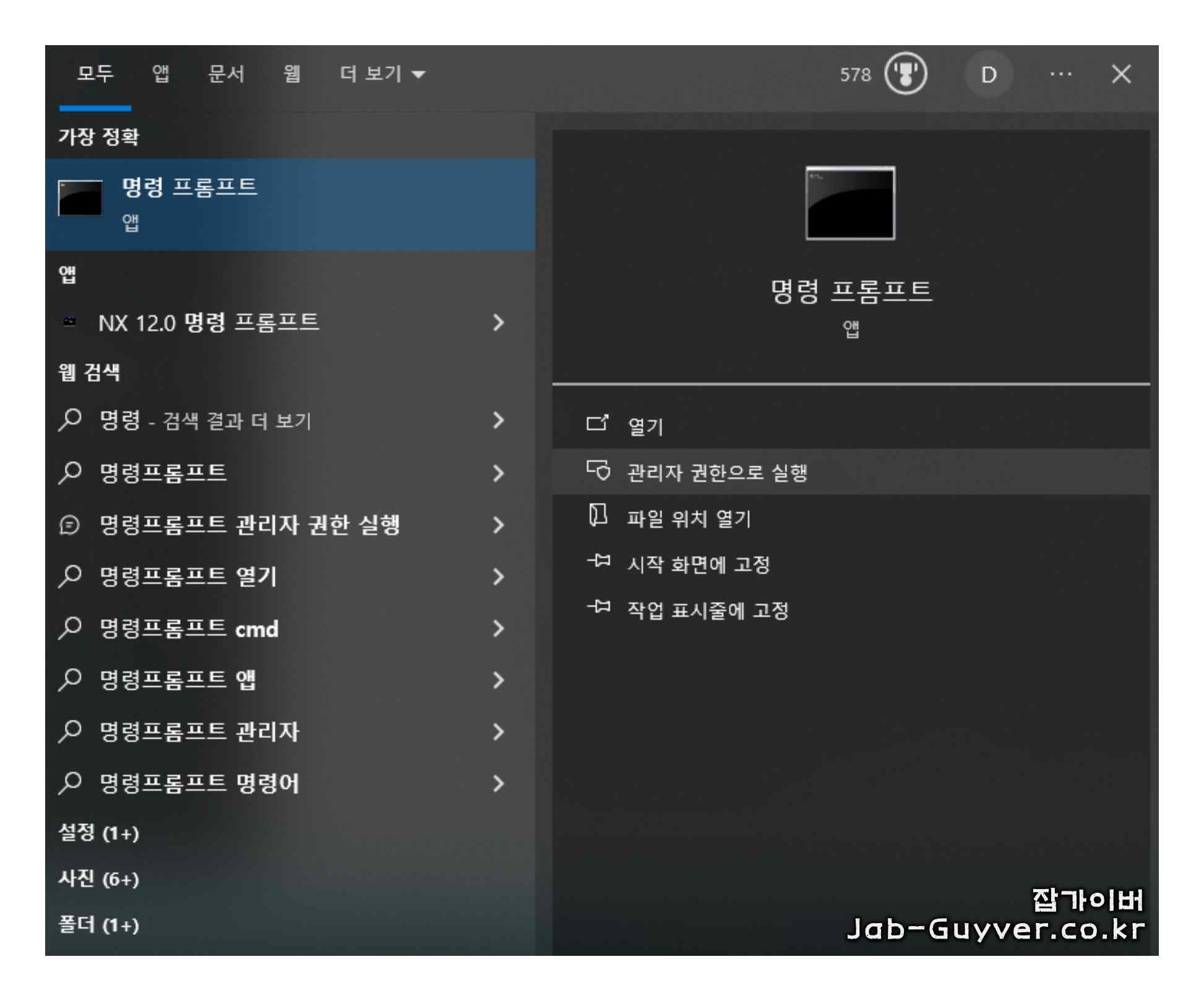Select the 웹 filter tab
Image resolution: width=1204 pixels, height=1001 pixels.
292,74
